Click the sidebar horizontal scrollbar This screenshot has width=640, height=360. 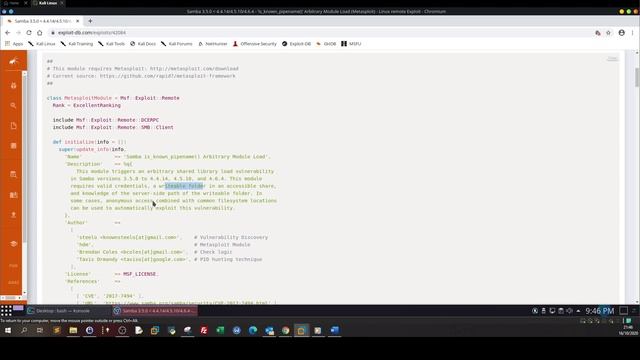coord(11,298)
